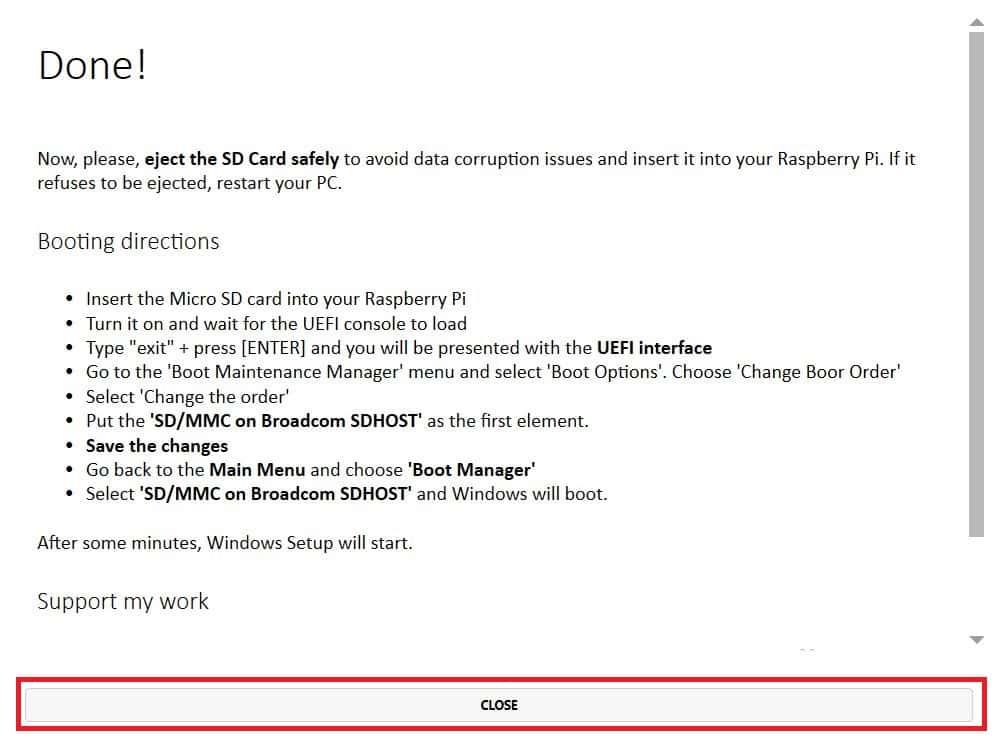Click 'After some minutes, Windows Setup will start'

tap(225, 543)
